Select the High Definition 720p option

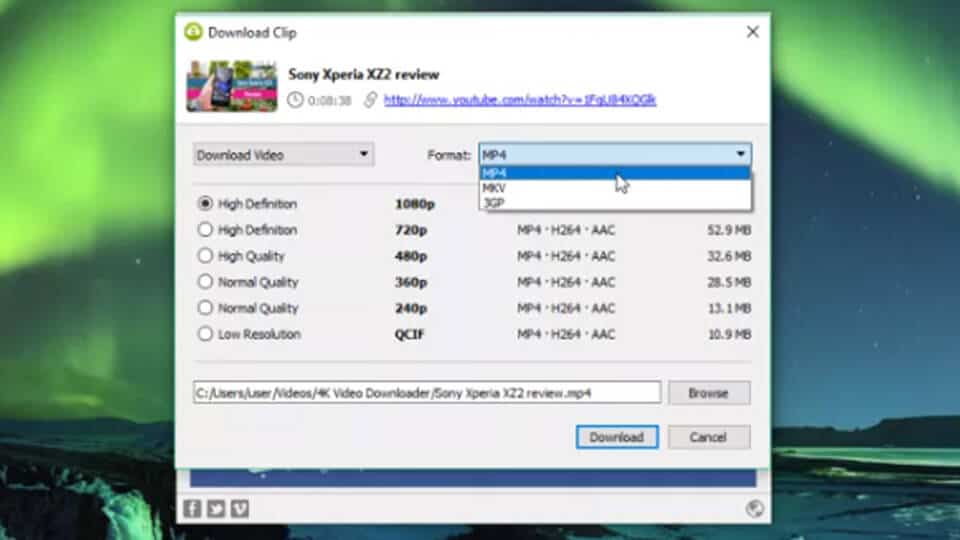[x=206, y=230]
